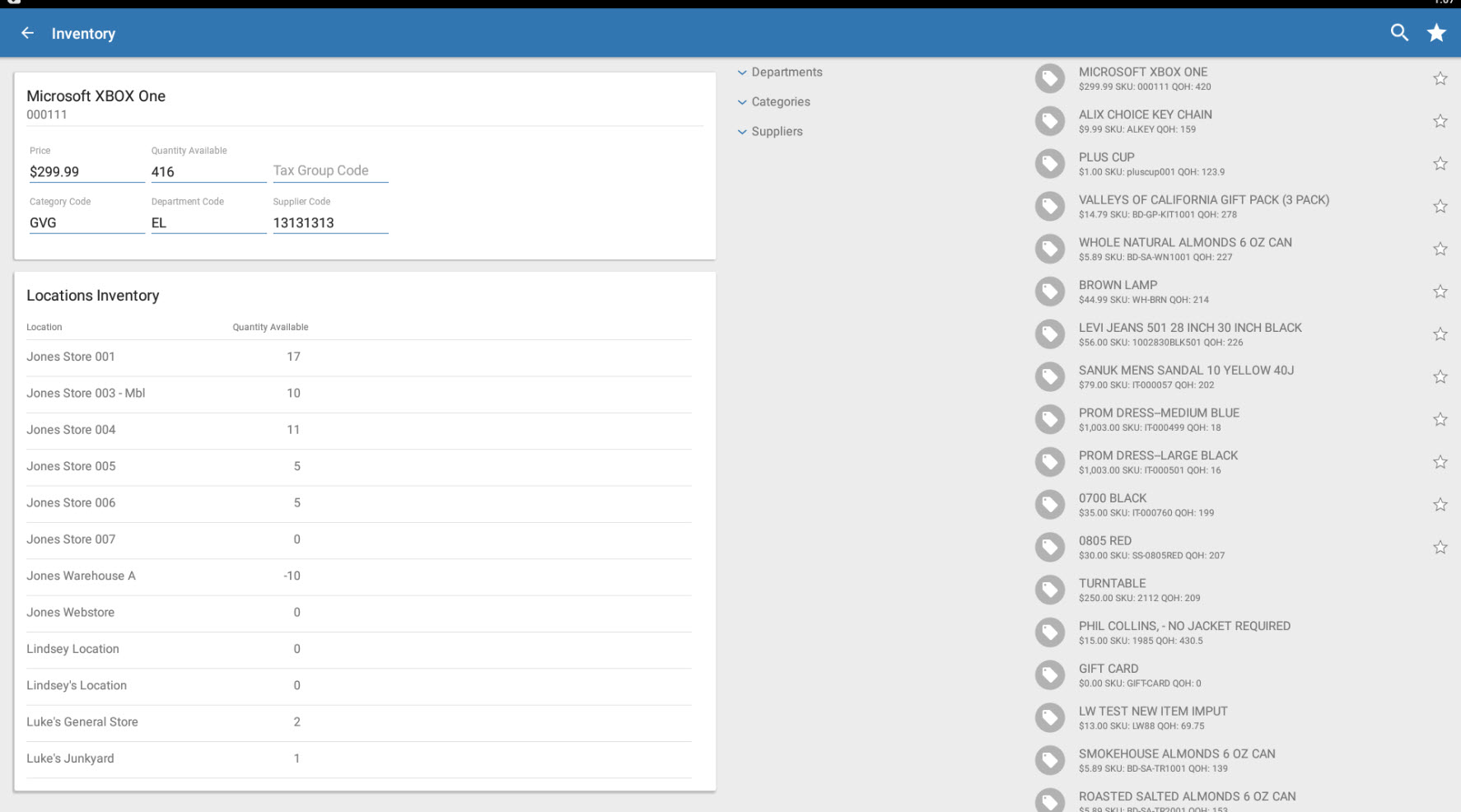This screenshot has width=1461, height=812.
Task: Click the Price field showing $299.99
Action: point(86,172)
